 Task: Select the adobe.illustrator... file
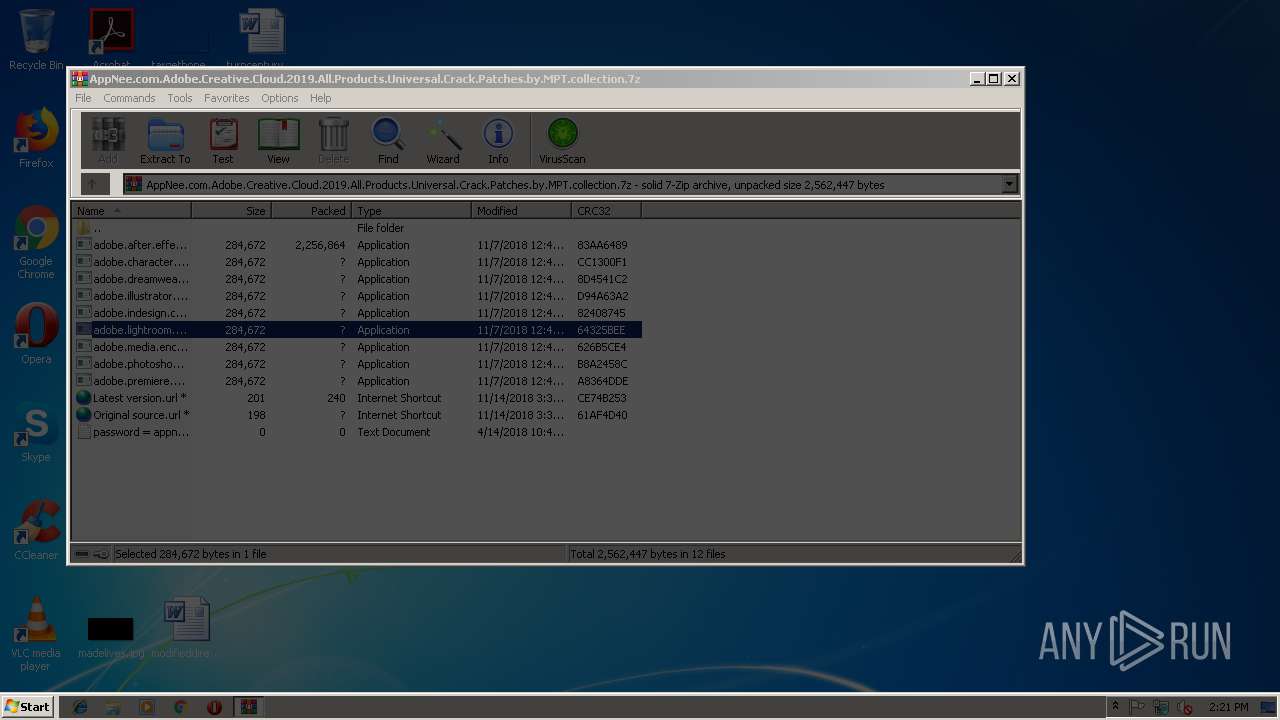tap(357, 296)
